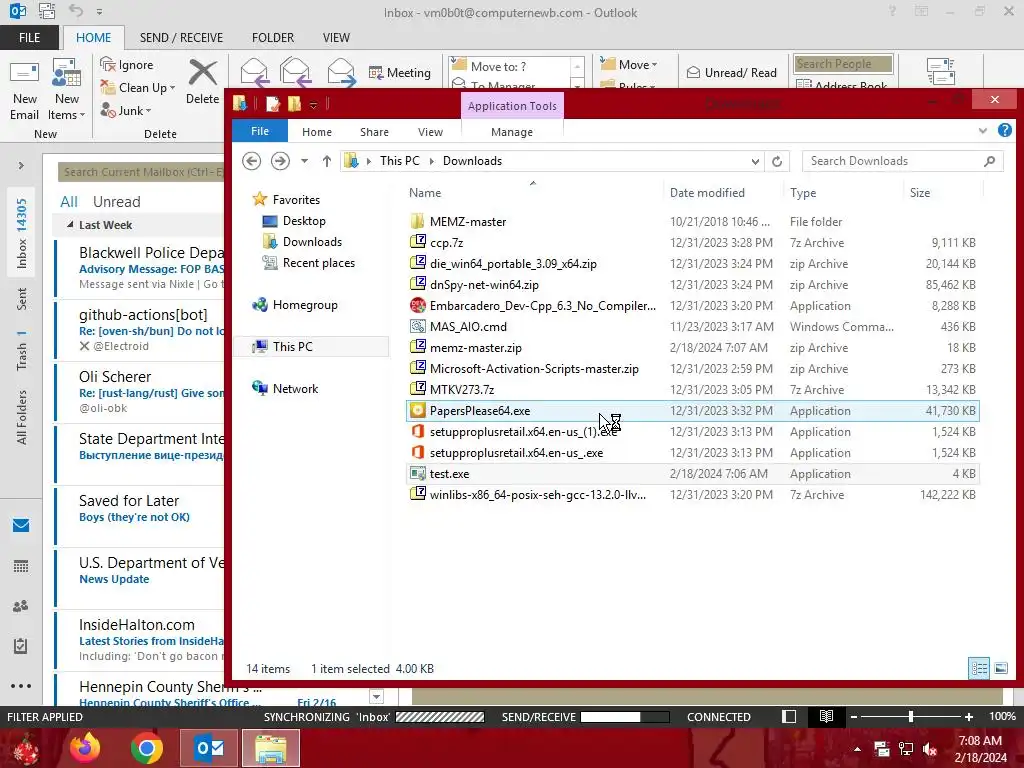Open Calendar view icon in Outlook sidebar

(21, 566)
